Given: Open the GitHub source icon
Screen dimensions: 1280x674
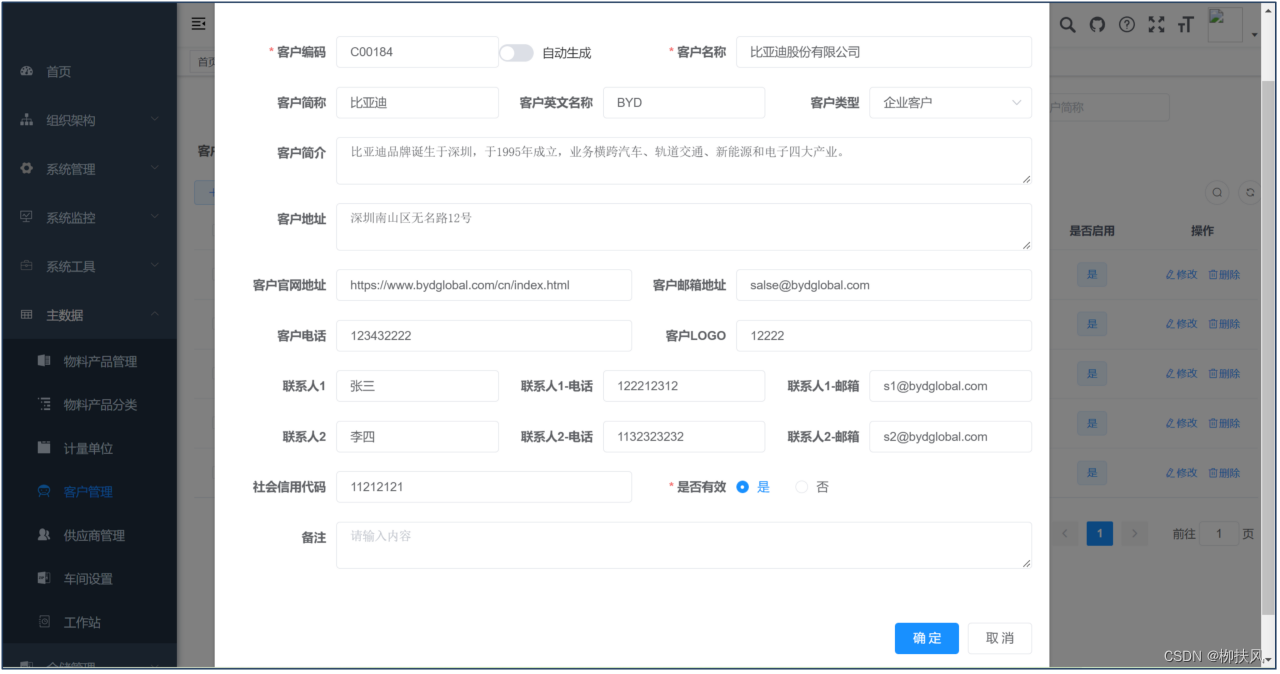Looking at the screenshot, I should [x=1098, y=25].
